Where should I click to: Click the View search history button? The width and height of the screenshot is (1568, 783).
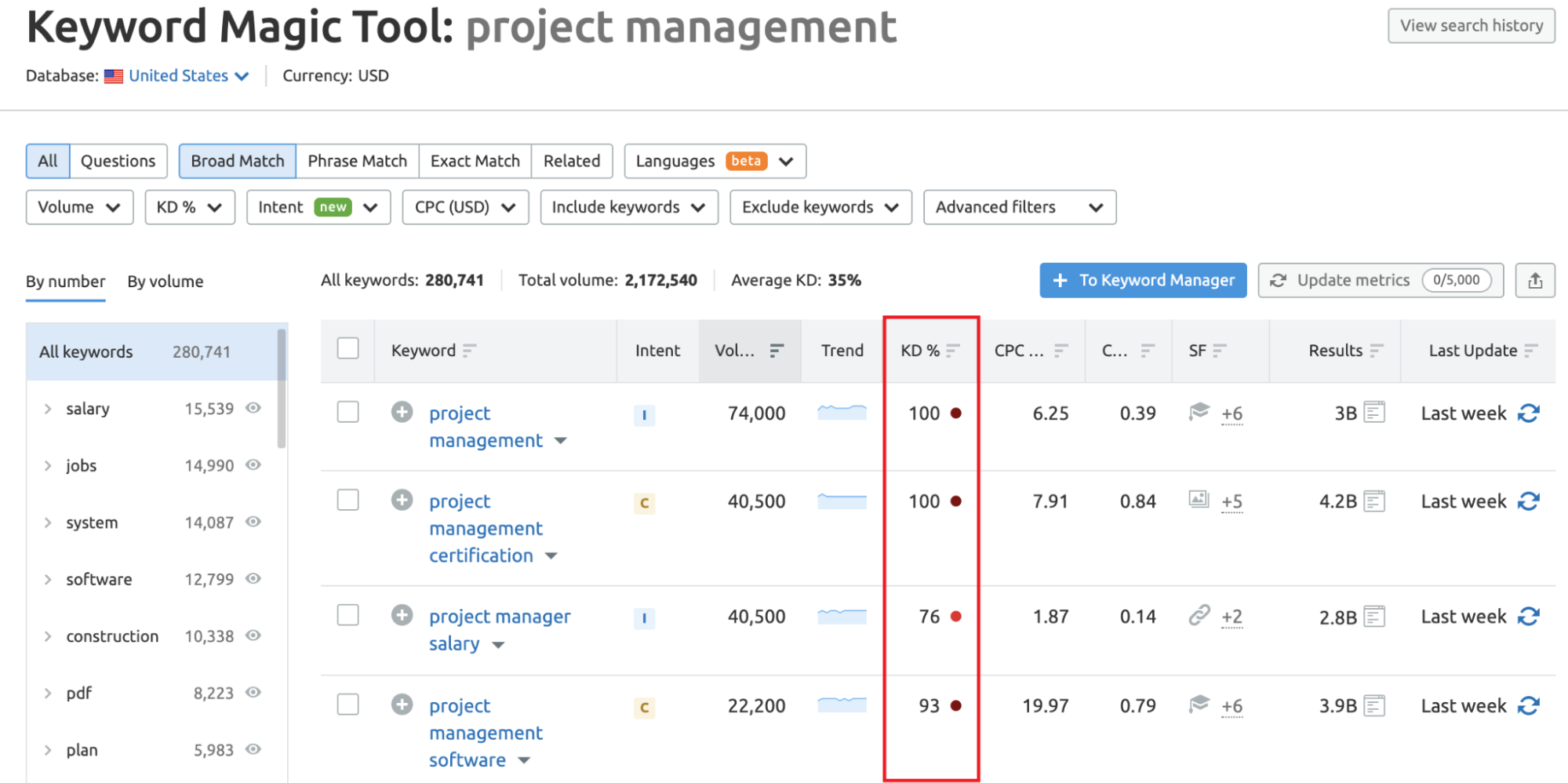(1471, 24)
